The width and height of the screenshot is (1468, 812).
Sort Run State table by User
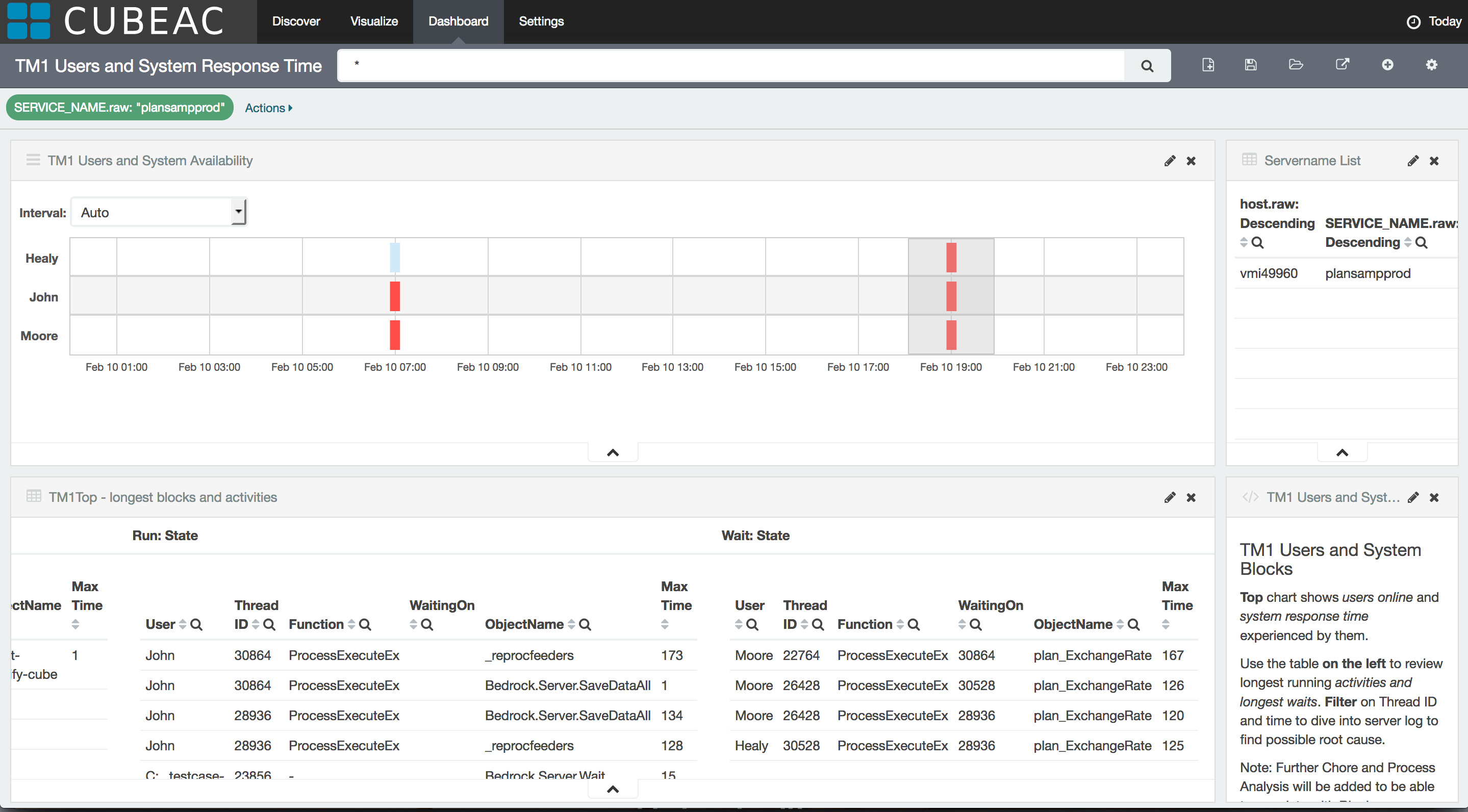pos(183,624)
